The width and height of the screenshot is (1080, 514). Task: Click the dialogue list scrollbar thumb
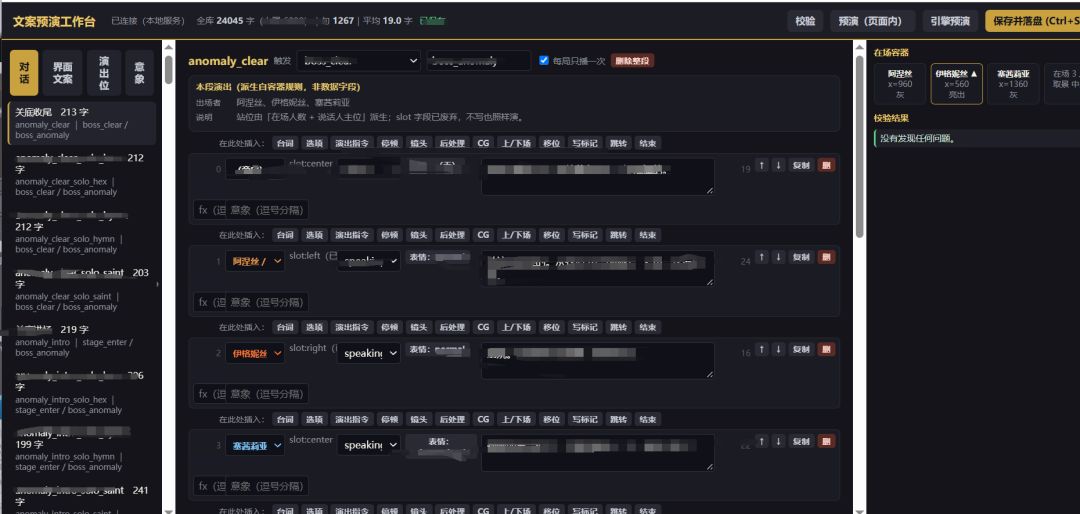click(168, 69)
